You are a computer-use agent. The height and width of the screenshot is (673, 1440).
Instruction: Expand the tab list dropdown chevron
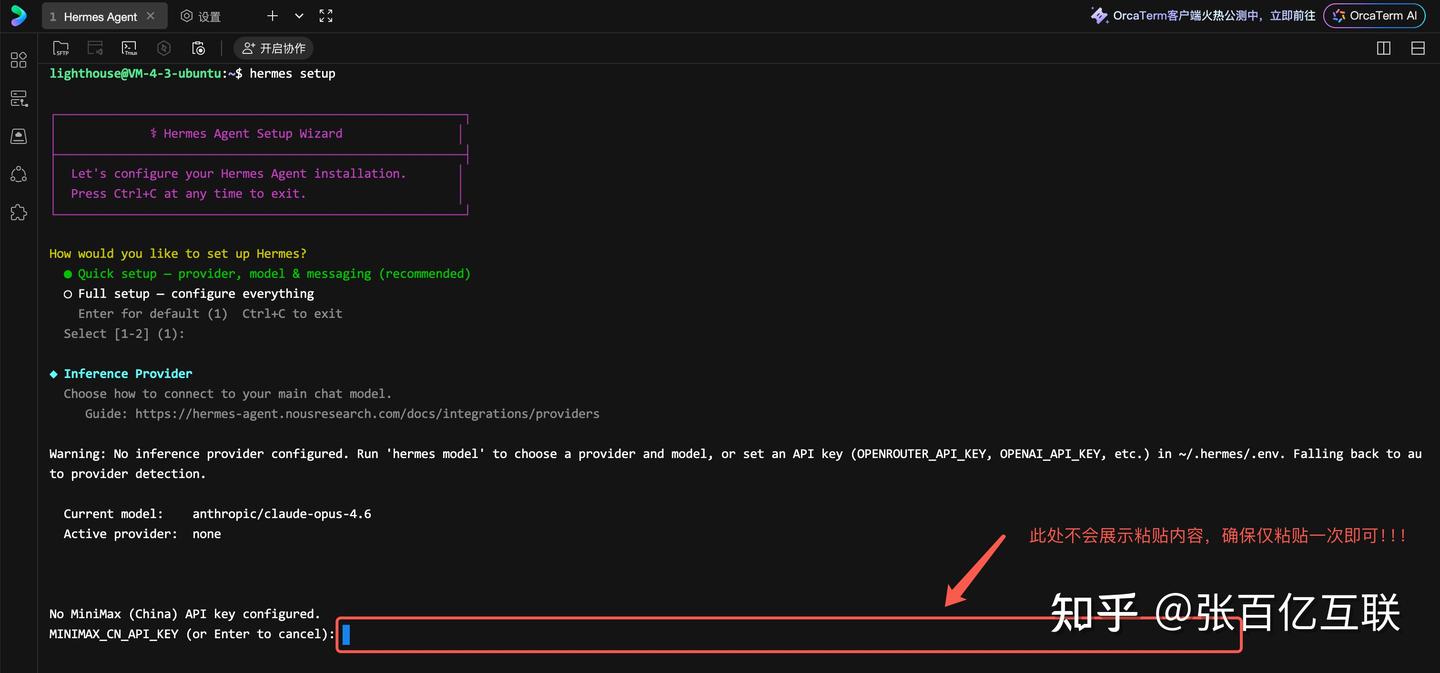point(299,16)
